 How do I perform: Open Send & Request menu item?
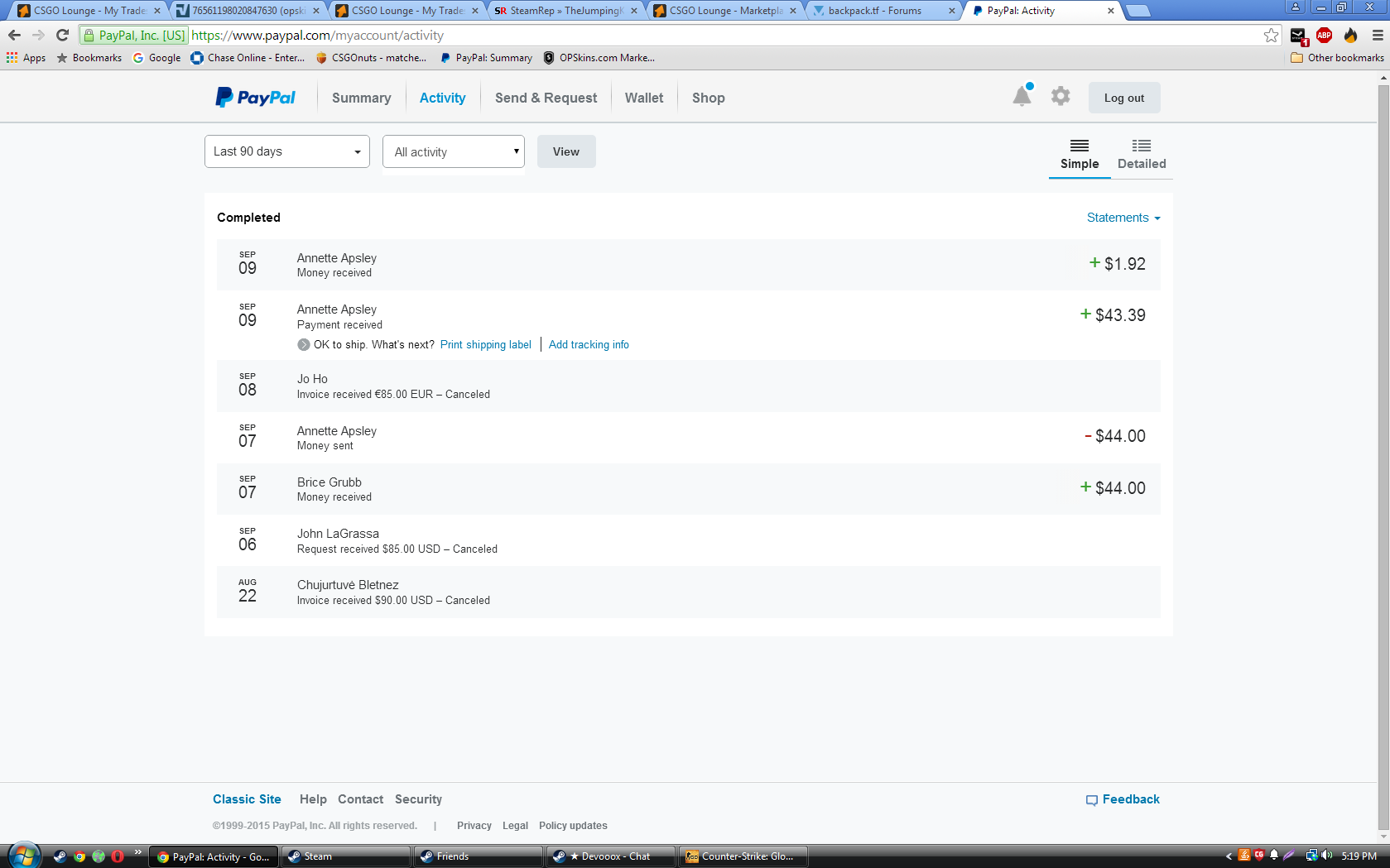(546, 98)
